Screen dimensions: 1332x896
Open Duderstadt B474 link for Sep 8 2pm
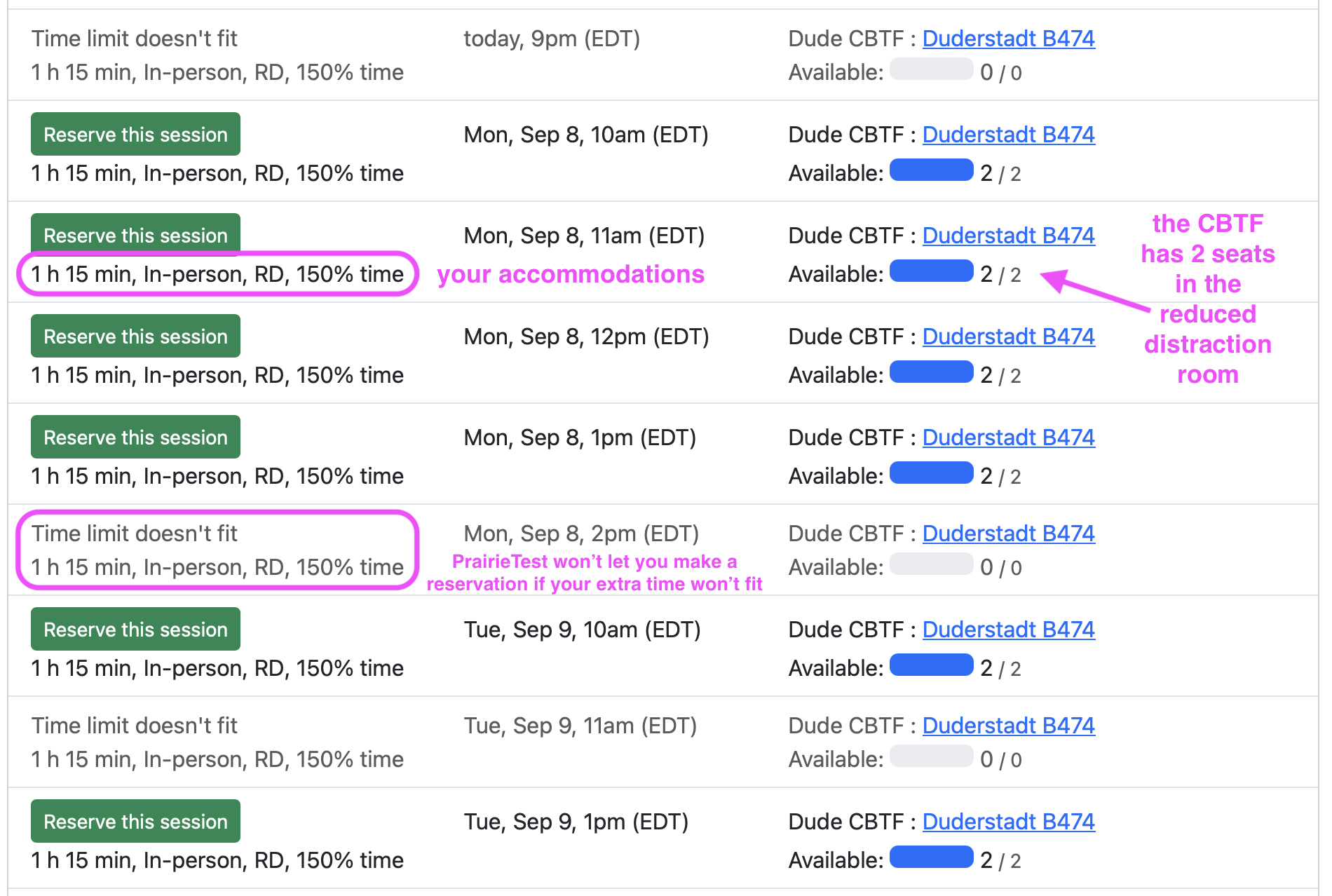point(1008,534)
